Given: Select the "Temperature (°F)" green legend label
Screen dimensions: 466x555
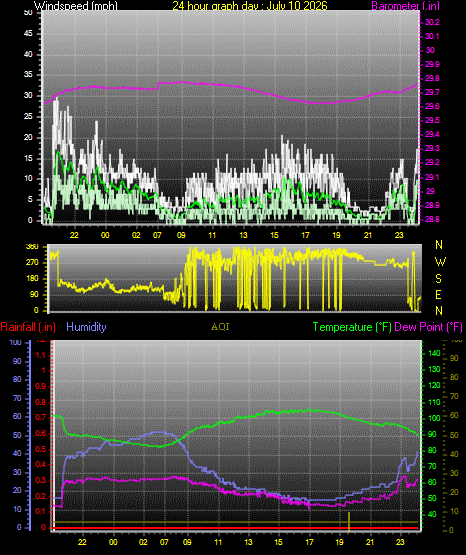Looking at the screenshot, I should pos(352,327).
